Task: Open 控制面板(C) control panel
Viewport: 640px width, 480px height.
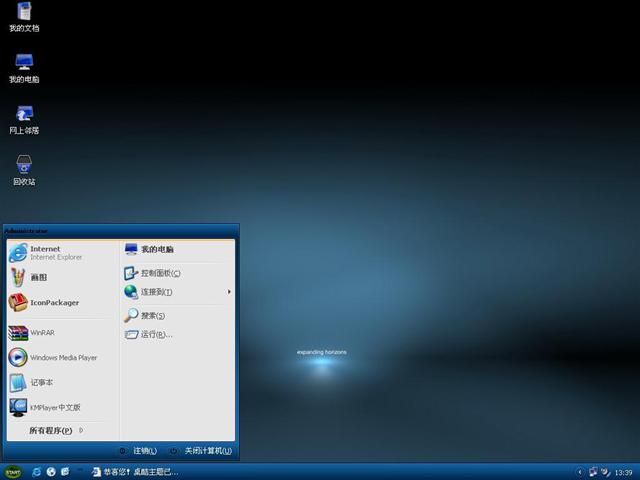Action: pos(178,273)
